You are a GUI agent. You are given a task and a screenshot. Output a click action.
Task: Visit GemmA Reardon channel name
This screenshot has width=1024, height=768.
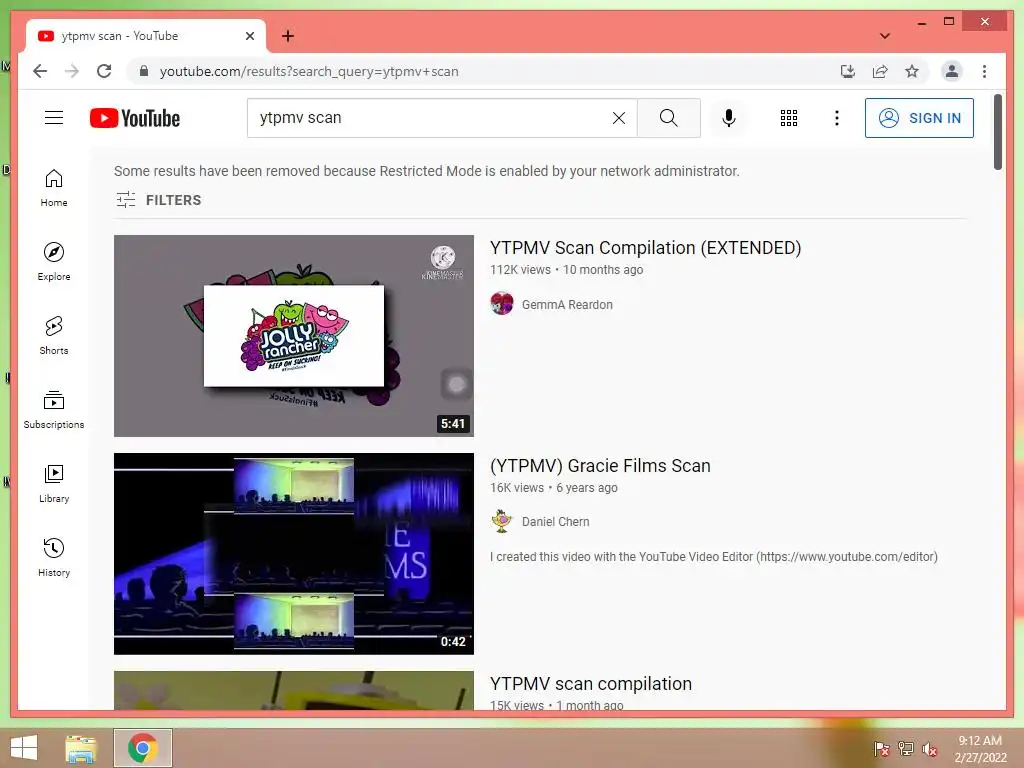click(x=567, y=304)
